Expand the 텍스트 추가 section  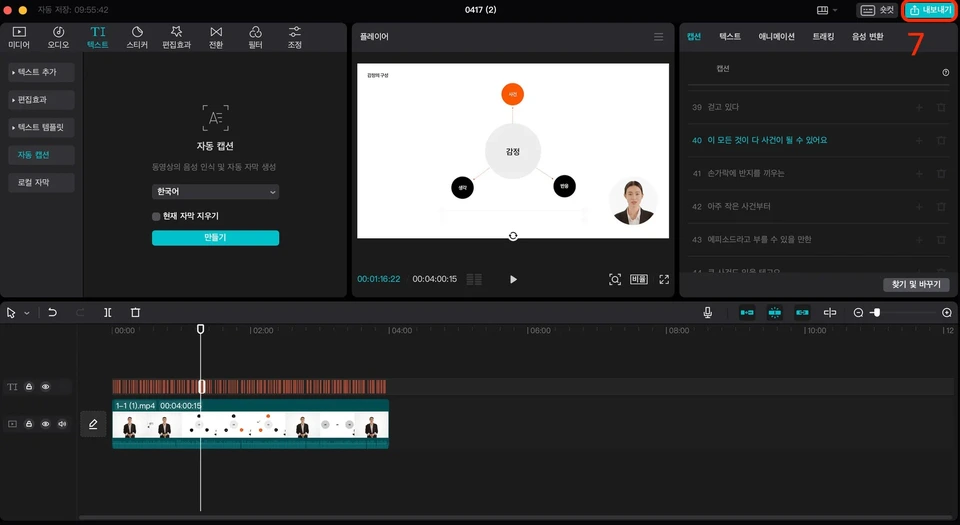click(42, 72)
